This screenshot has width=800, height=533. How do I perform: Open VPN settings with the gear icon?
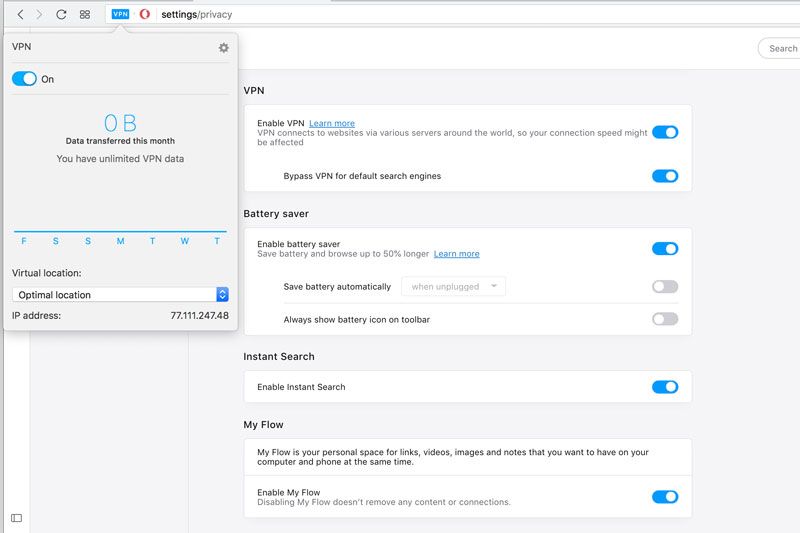pos(223,48)
